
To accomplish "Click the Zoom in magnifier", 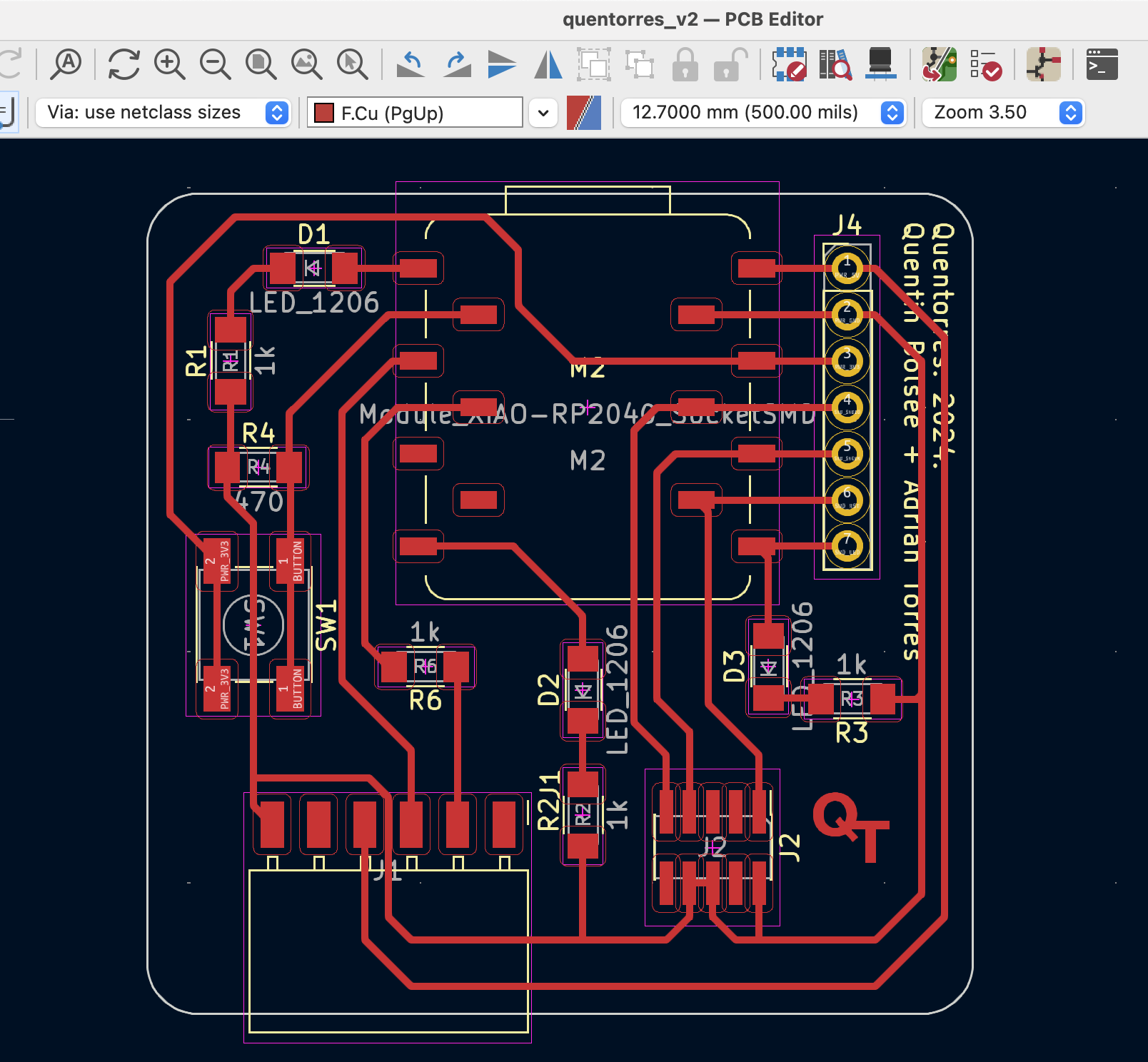I will (x=170, y=64).
